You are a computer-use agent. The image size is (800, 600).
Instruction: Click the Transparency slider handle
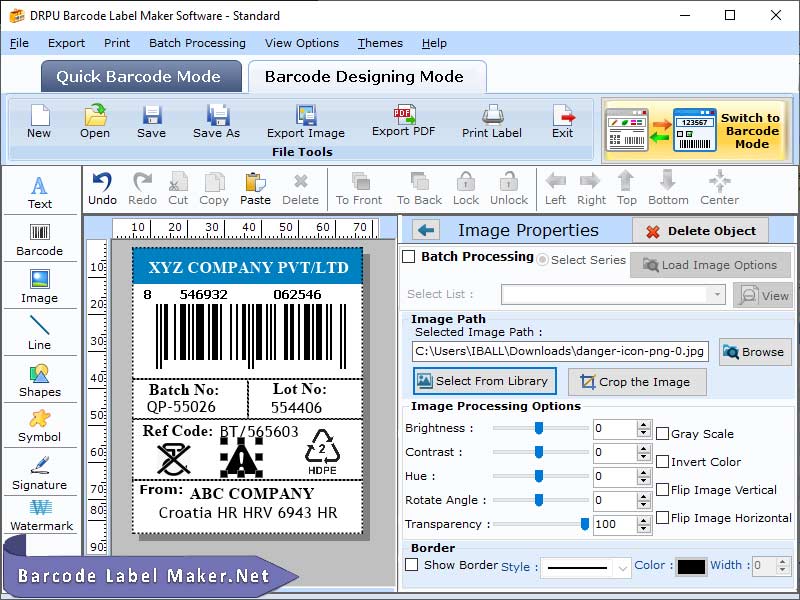point(585,524)
